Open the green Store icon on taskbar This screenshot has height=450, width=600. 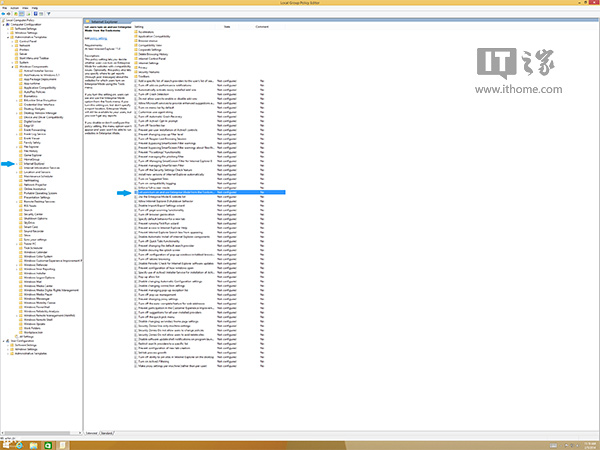pyautogui.click(x=48, y=445)
